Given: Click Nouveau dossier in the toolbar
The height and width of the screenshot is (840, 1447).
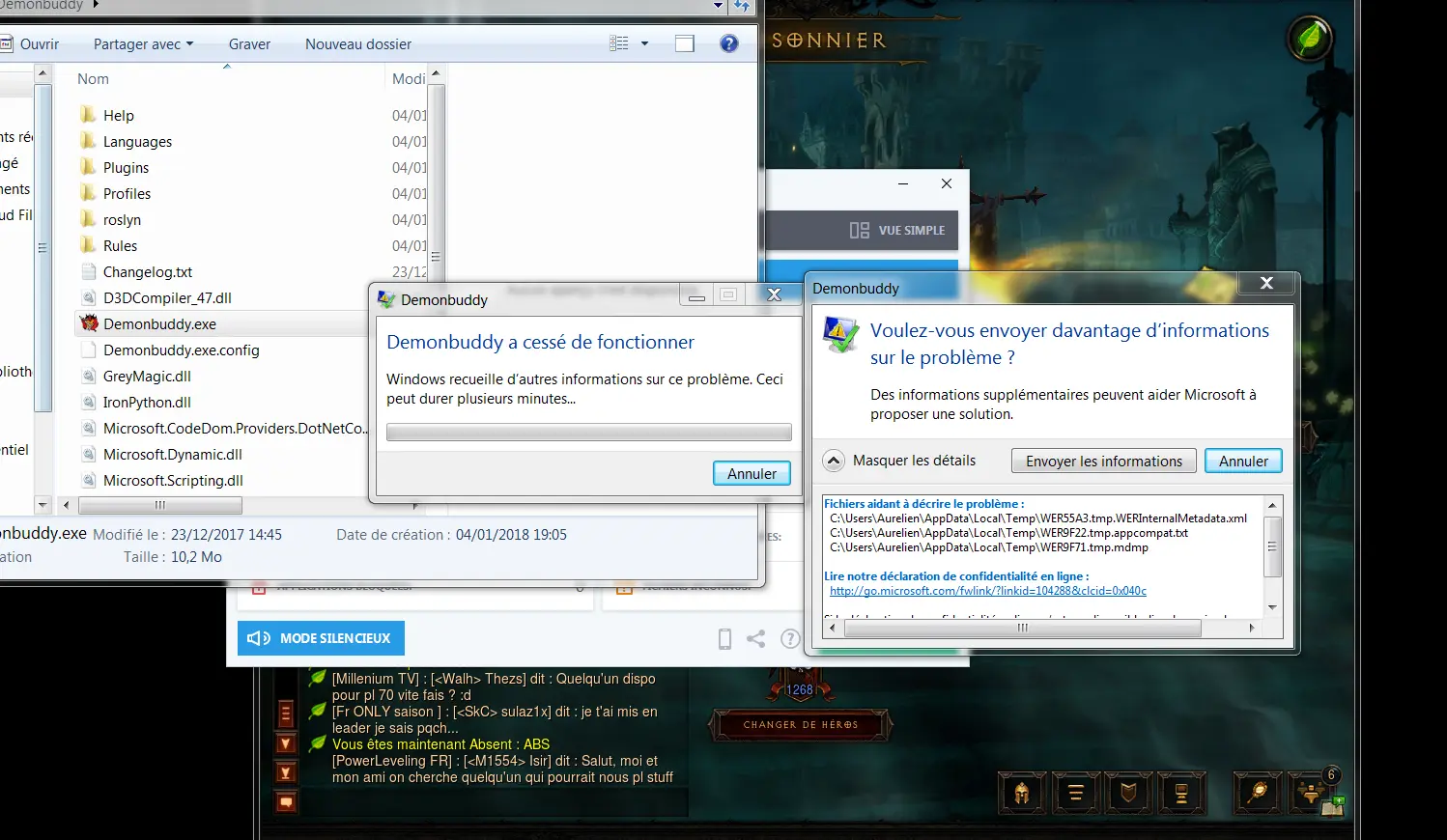Looking at the screenshot, I should pos(357,43).
